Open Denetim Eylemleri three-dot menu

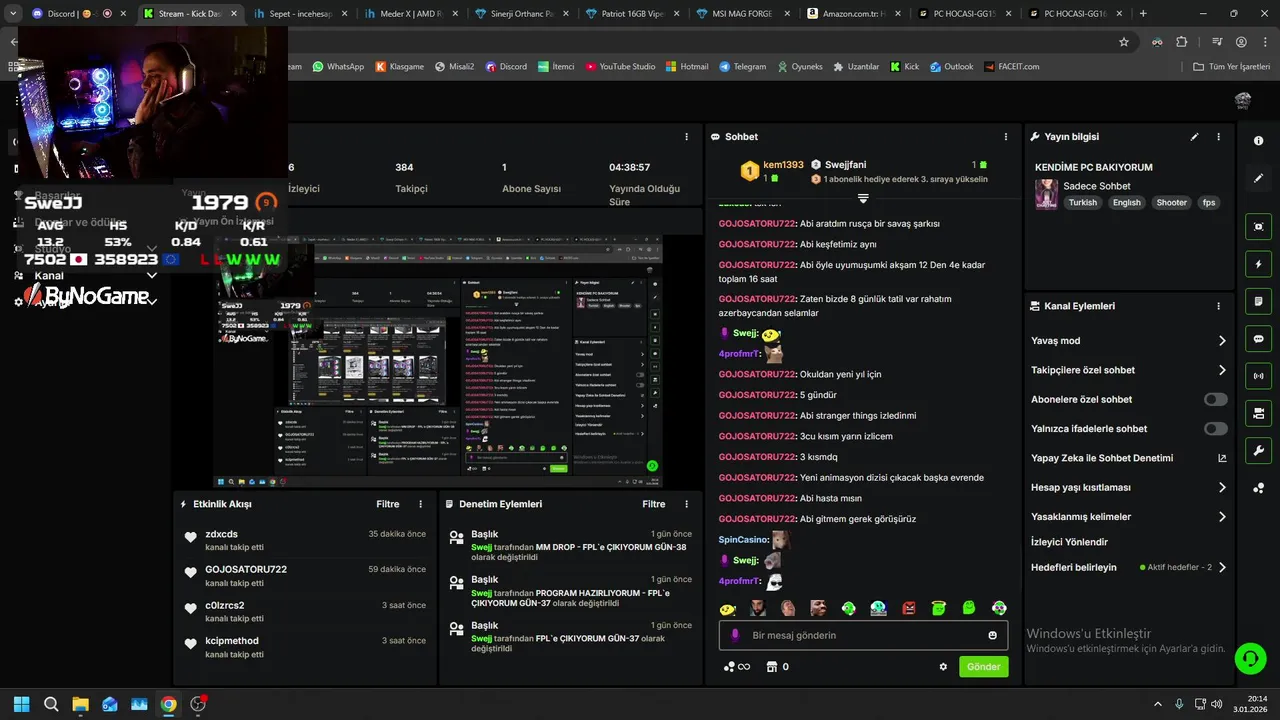click(x=686, y=504)
